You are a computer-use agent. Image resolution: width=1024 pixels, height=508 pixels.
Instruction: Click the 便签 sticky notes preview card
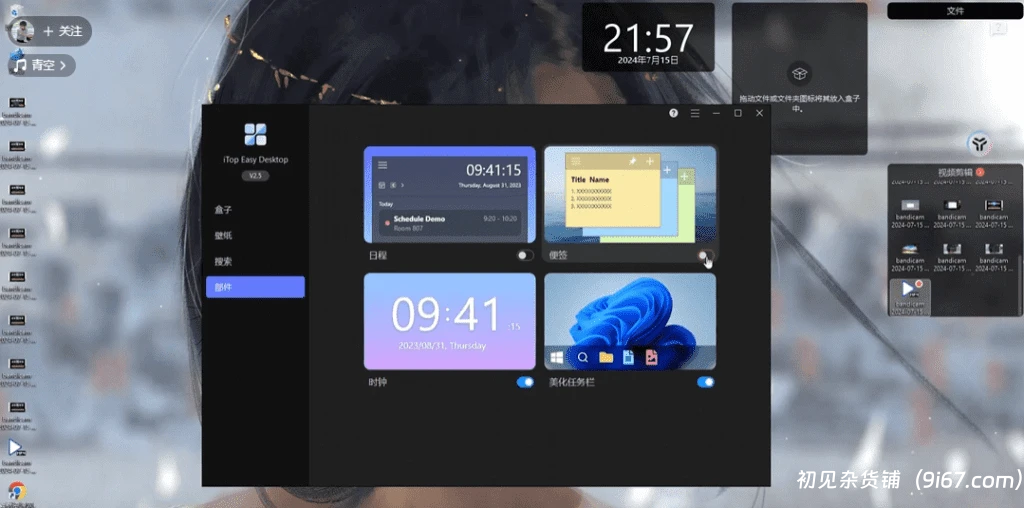click(630, 195)
